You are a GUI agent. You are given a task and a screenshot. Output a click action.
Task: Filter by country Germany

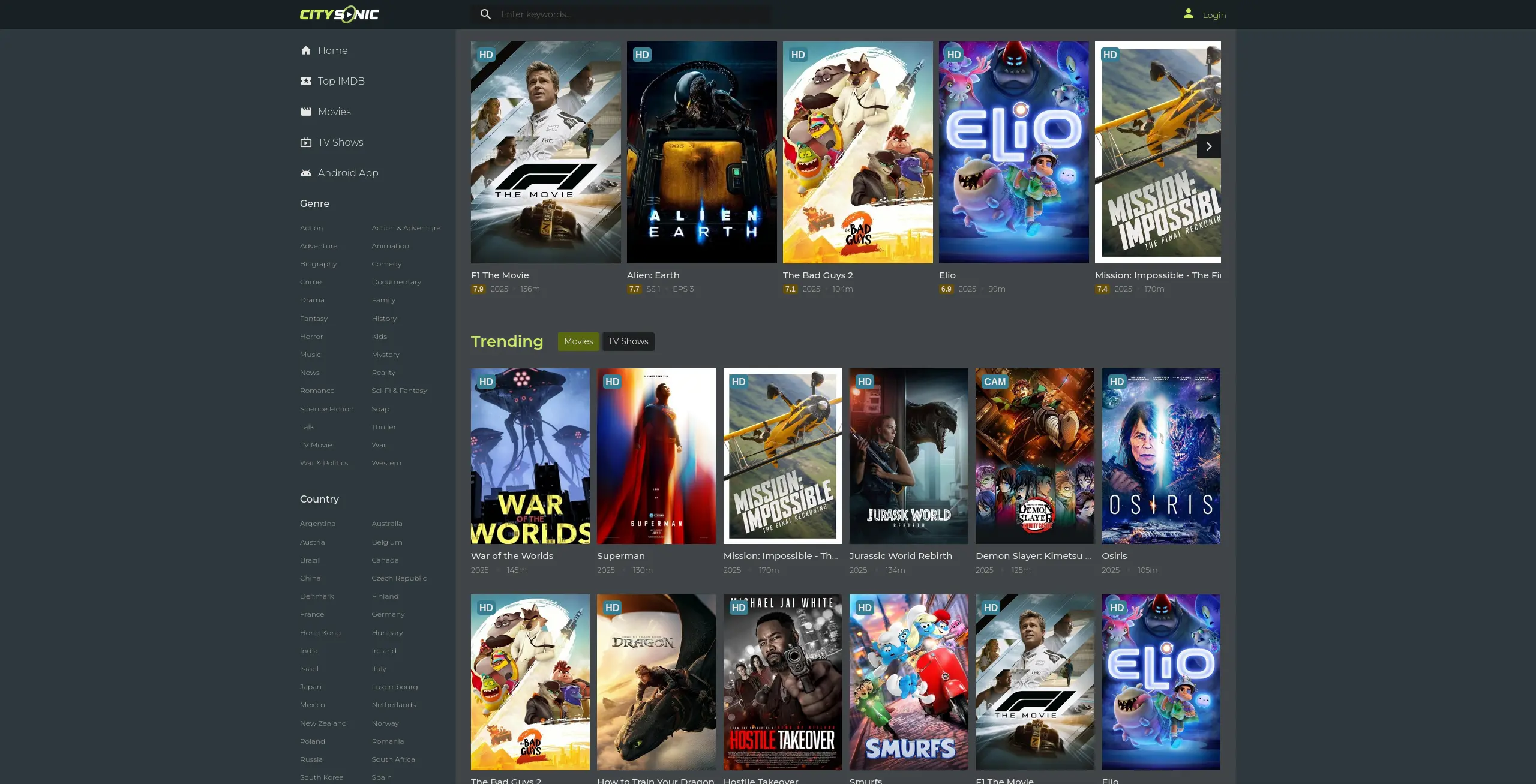pyautogui.click(x=388, y=614)
